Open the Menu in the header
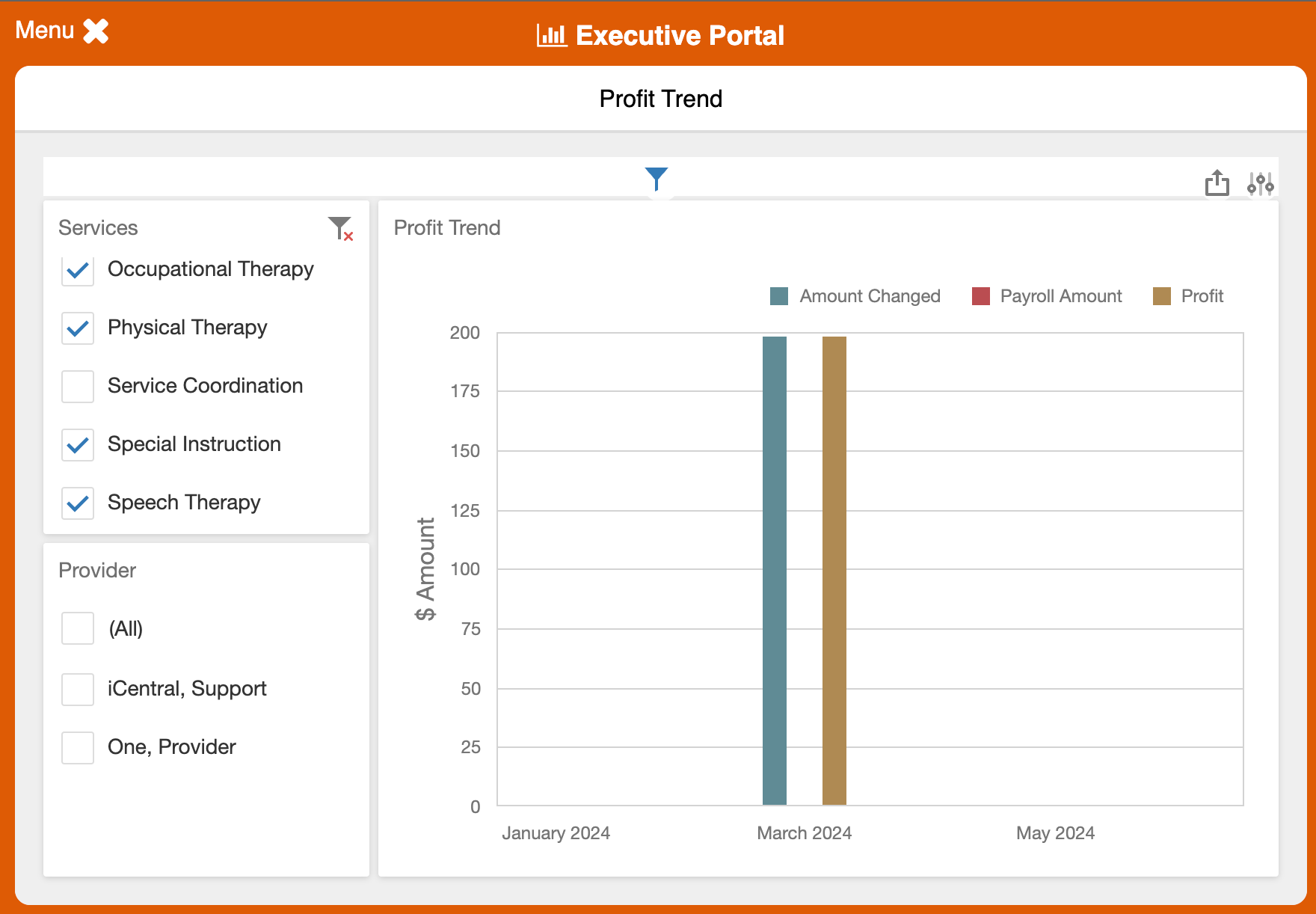Screen dimensions: 1316x914 point(43,31)
